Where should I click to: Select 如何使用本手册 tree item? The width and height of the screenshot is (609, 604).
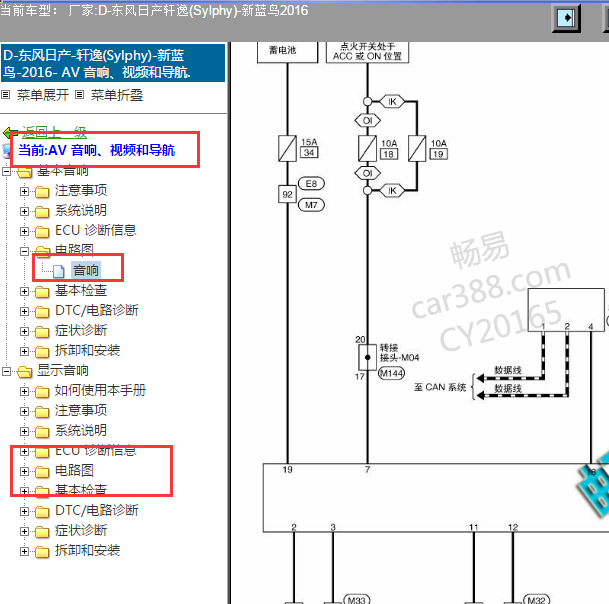100,390
